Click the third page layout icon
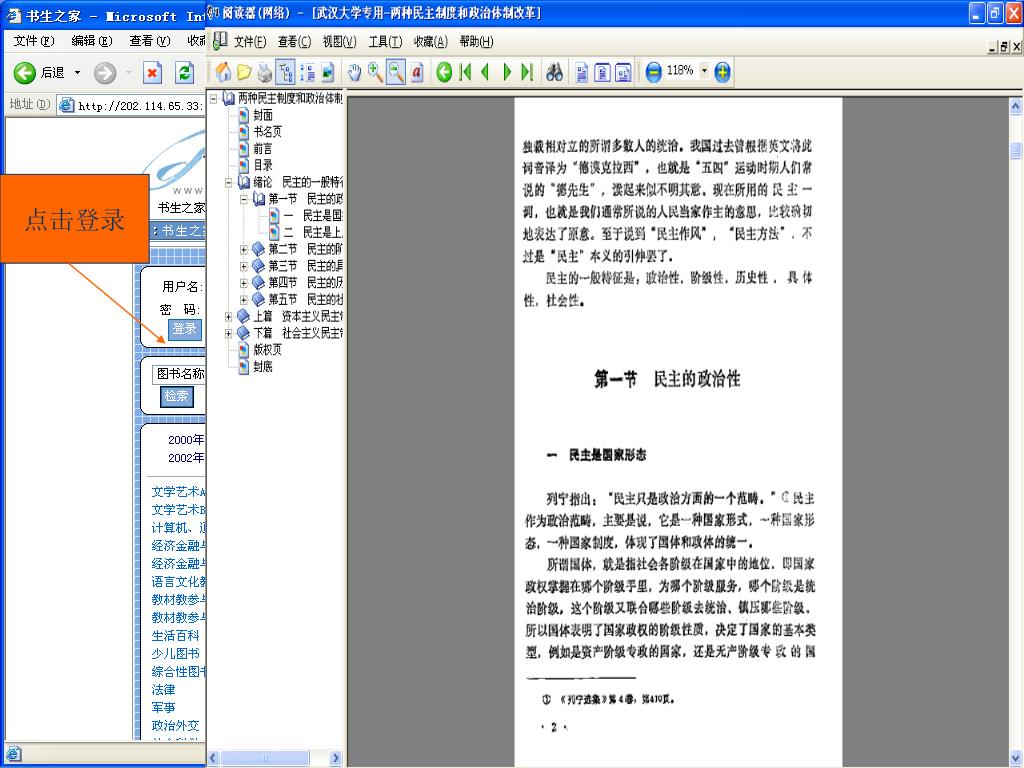The height and width of the screenshot is (768, 1024). [624, 72]
